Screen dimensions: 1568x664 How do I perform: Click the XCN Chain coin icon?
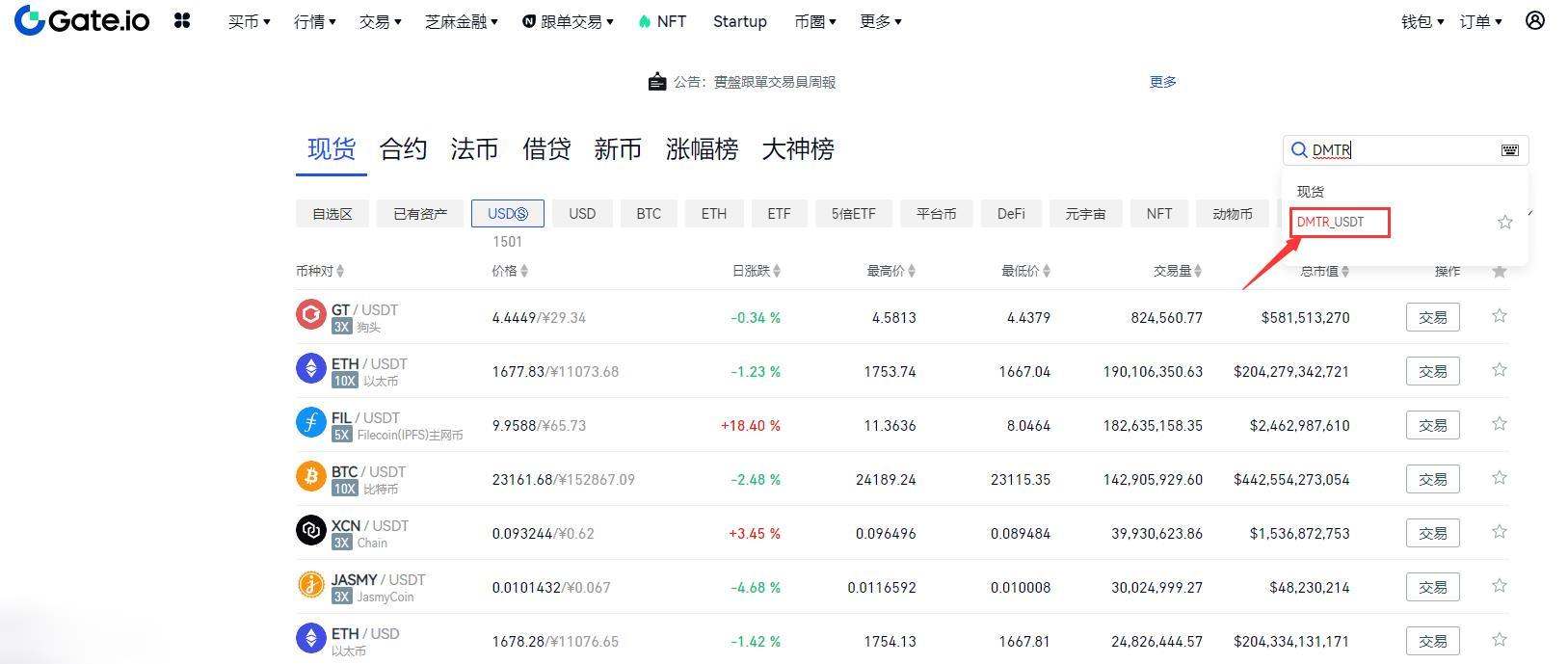coord(310,531)
